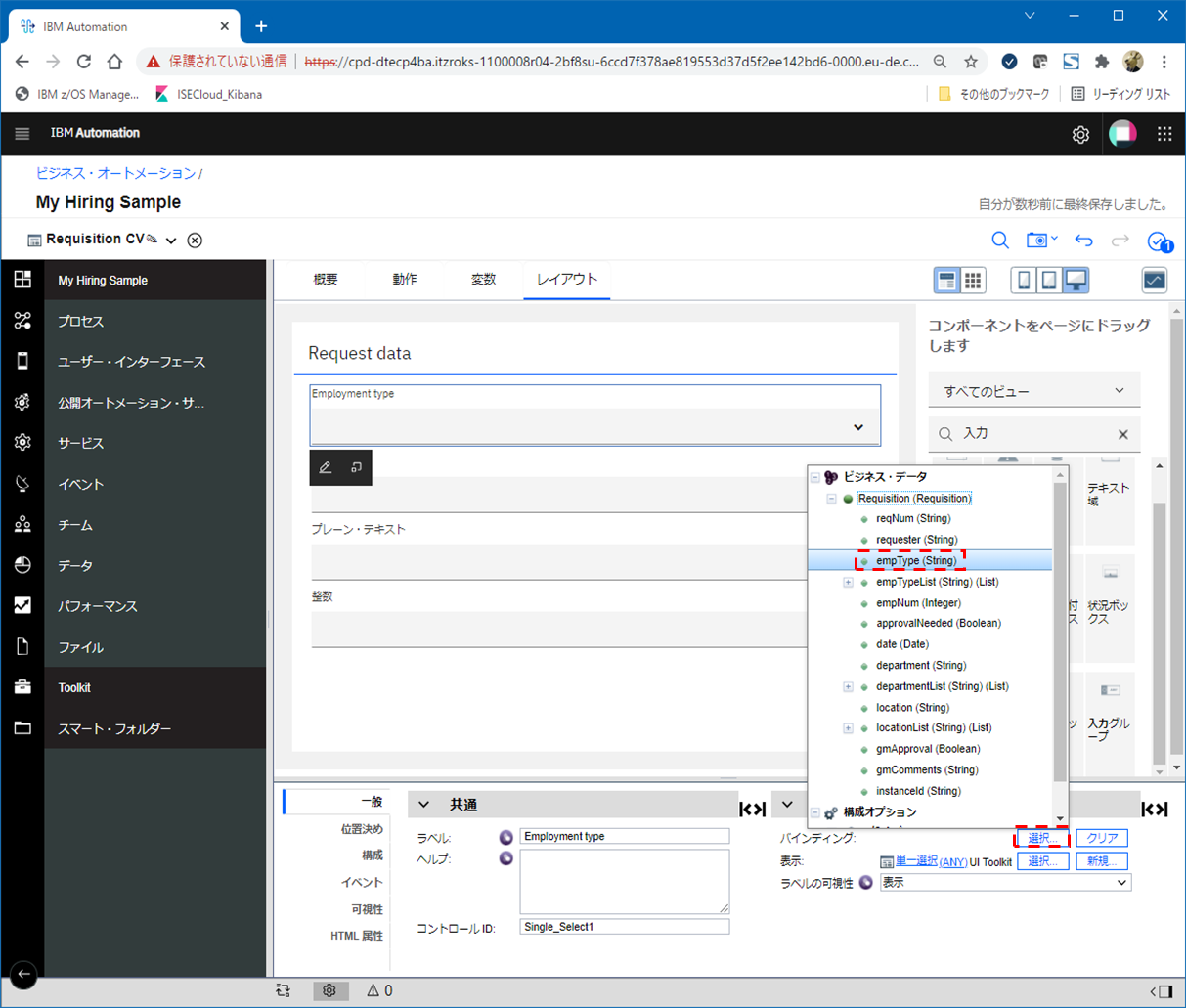
Task: Click the Performance sidebar icon
Action: click(x=22, y=606)
